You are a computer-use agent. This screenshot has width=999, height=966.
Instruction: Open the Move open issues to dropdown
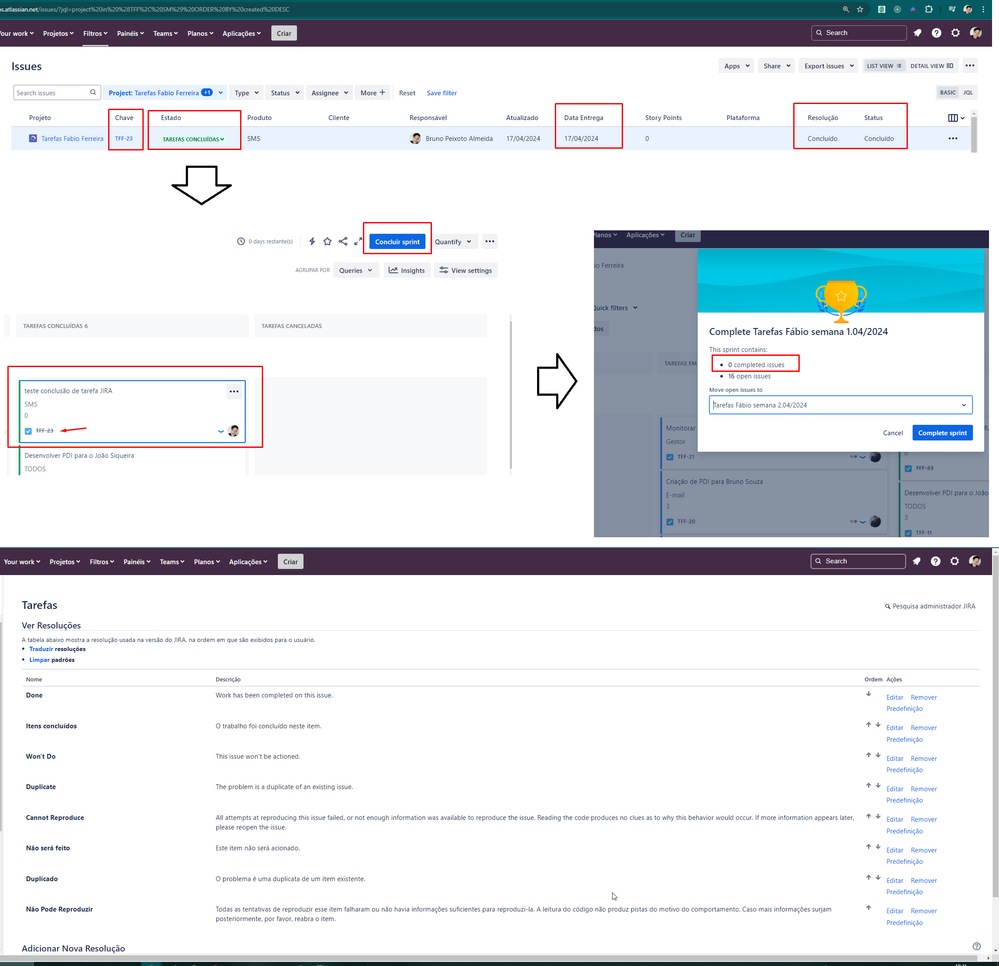(x=840, y=405)
